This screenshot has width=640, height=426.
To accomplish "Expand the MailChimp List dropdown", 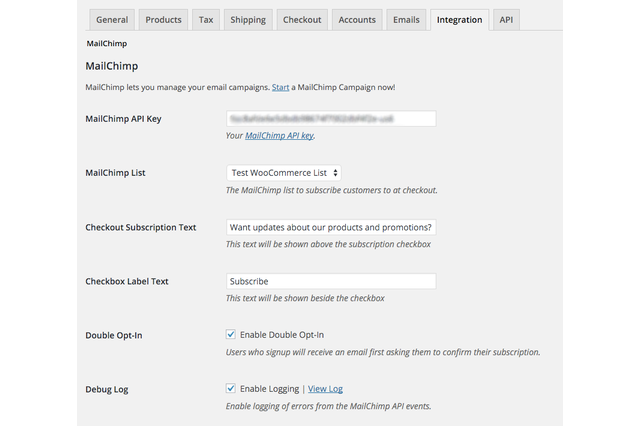I will click(x=284, y=173).
